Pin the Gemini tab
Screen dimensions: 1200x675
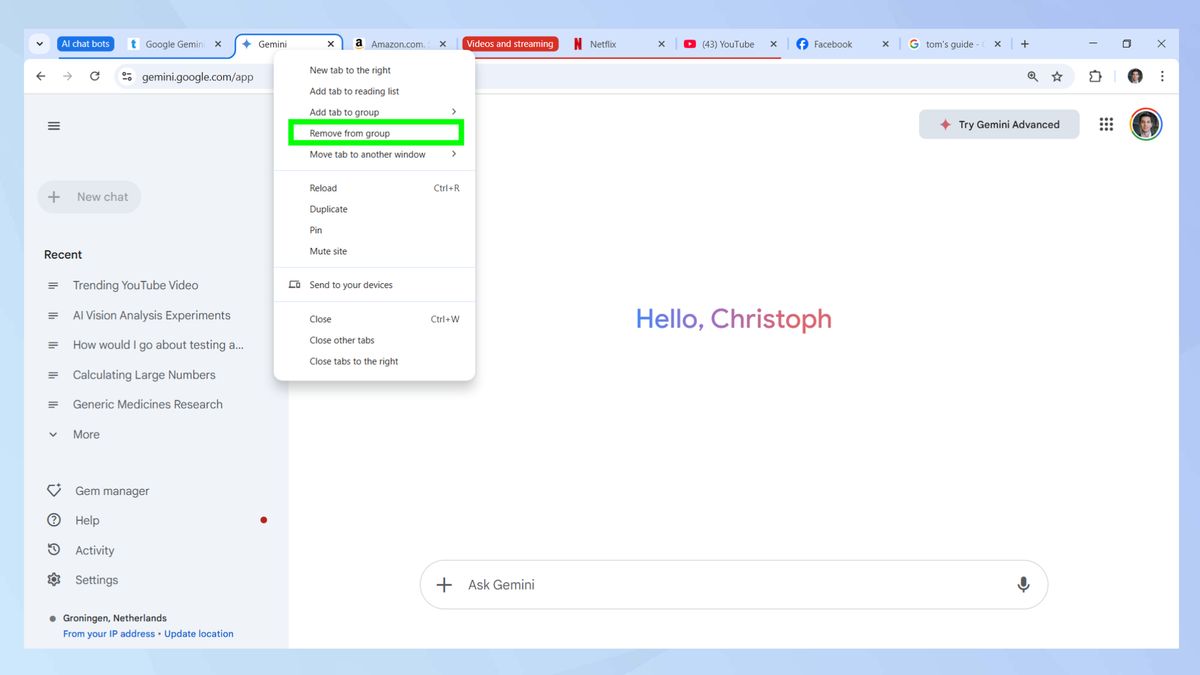(x=315, y=230)
